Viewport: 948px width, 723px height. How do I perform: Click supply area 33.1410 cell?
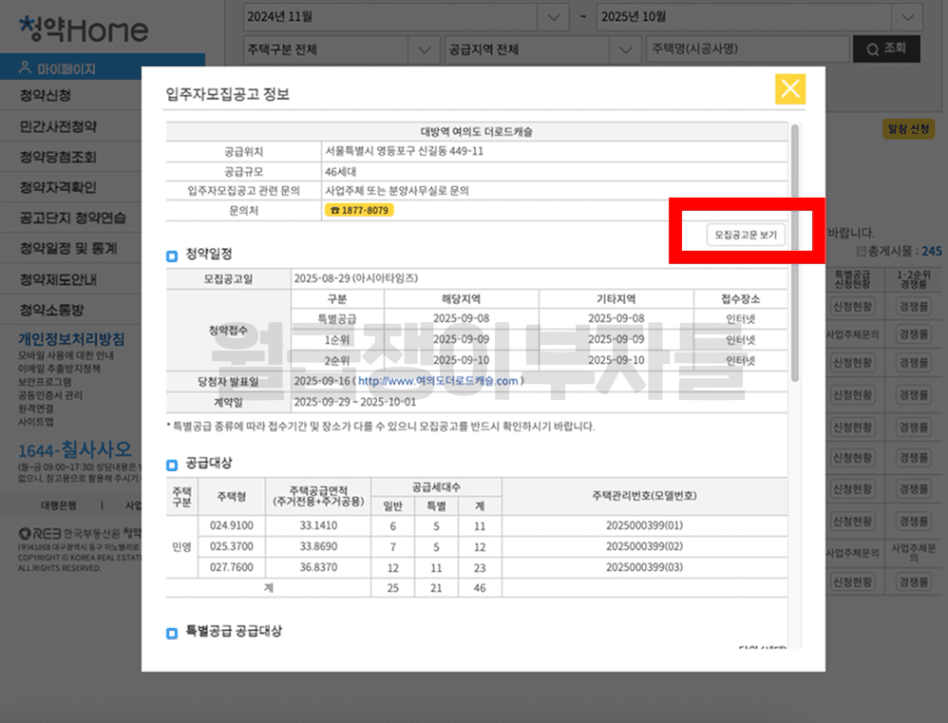tap(318, 526)
